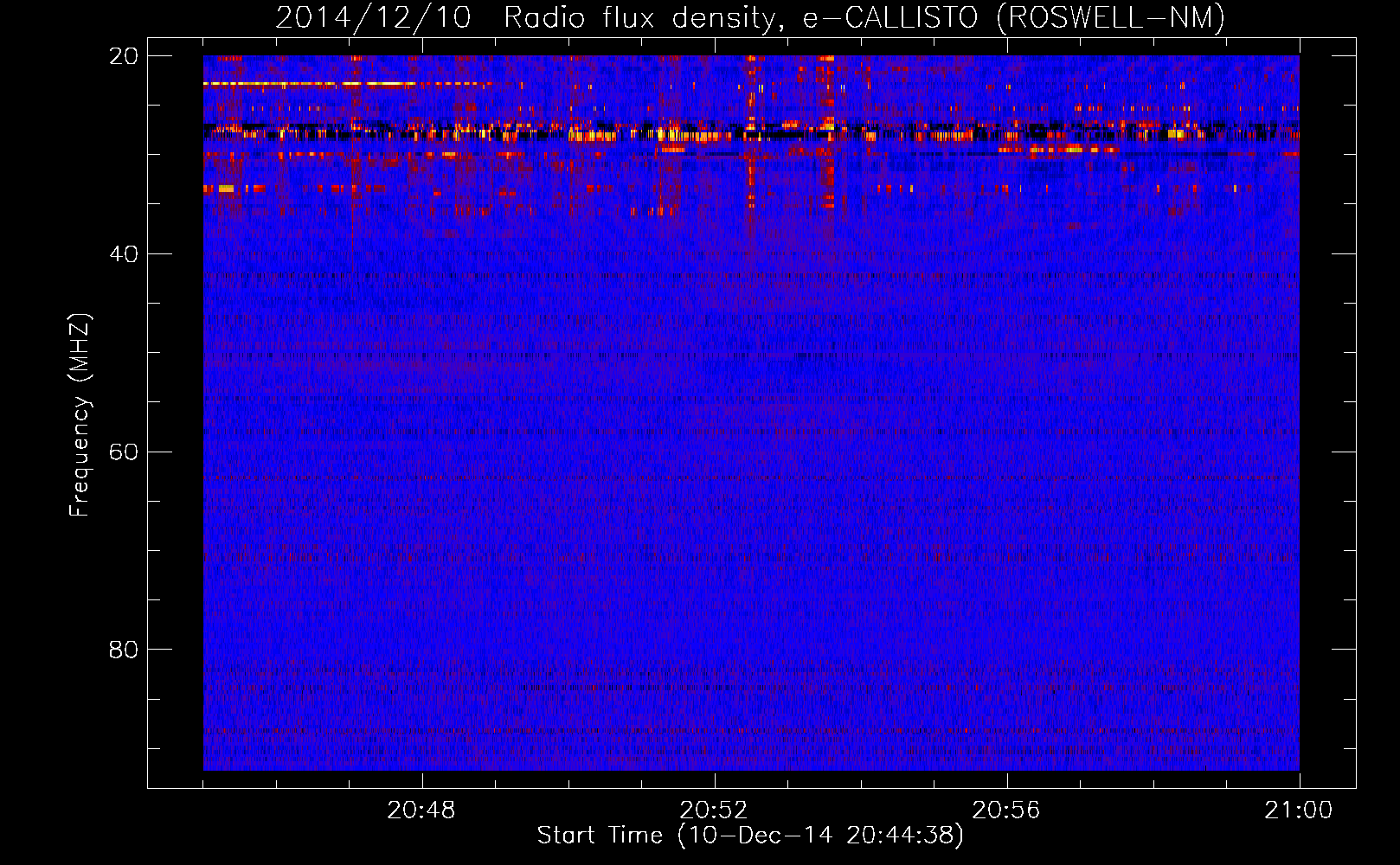Click the frequency tick label '80'
The image size is (1400, 865).
pyautogui.click(x=124, y=650)
